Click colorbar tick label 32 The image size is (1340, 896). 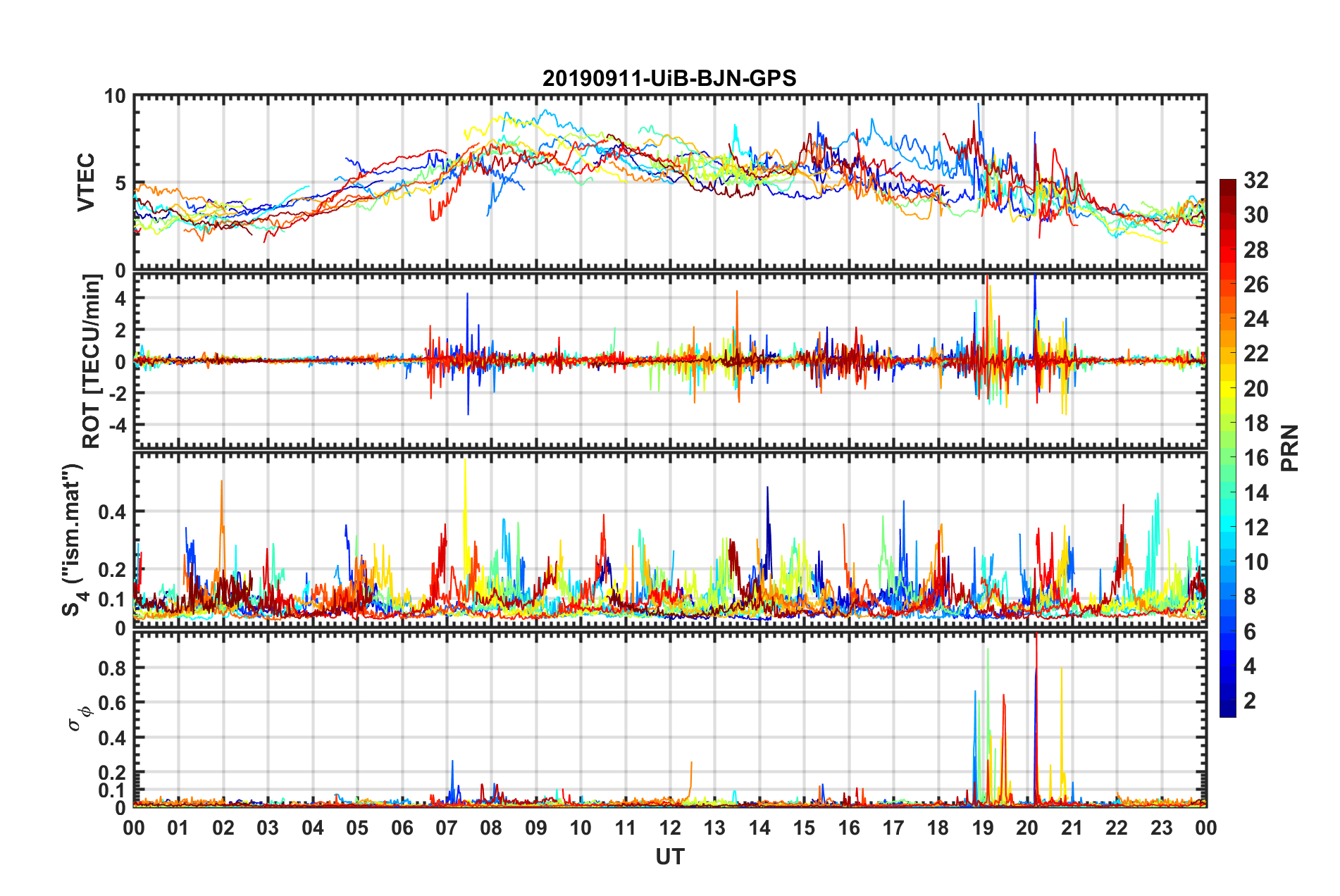pyautogui.click(x=1256, y=180)
